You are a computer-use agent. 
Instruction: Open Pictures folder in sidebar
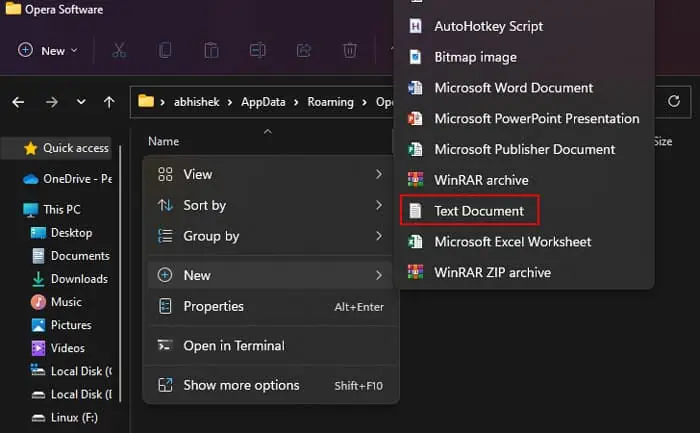point(61,325)
